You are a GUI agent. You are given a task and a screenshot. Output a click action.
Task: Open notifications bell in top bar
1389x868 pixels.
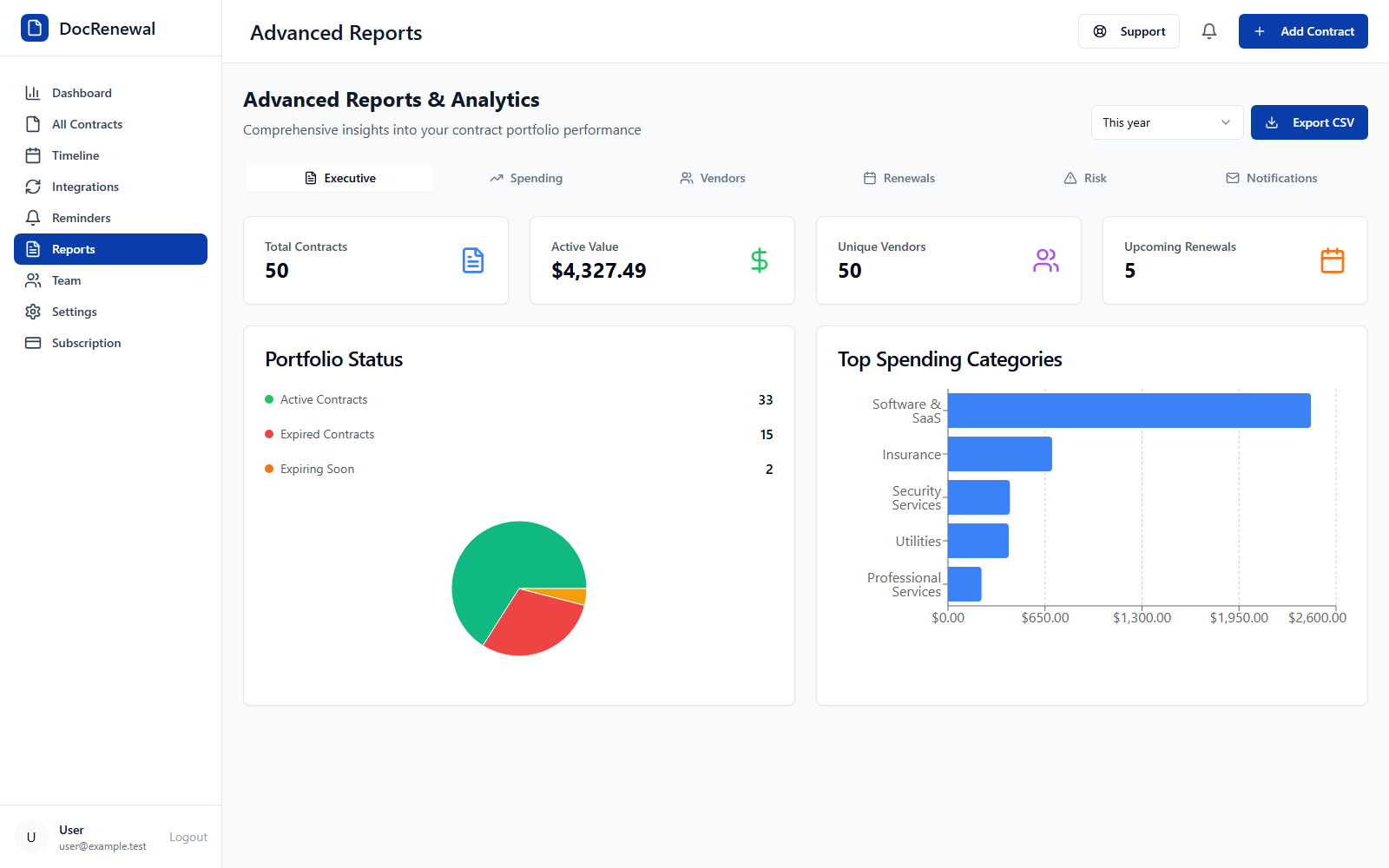click(x=1209, y=31)
